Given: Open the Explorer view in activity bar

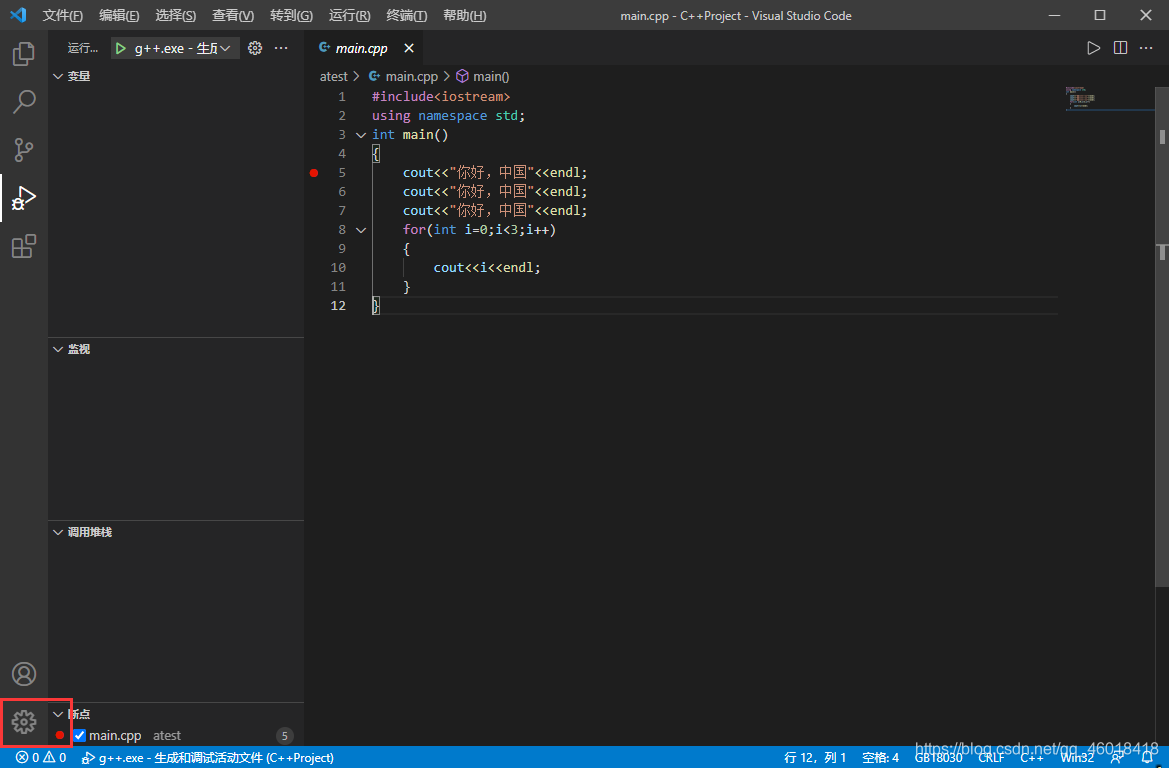Looking at the screenshot, I should [x=24, y=54].
